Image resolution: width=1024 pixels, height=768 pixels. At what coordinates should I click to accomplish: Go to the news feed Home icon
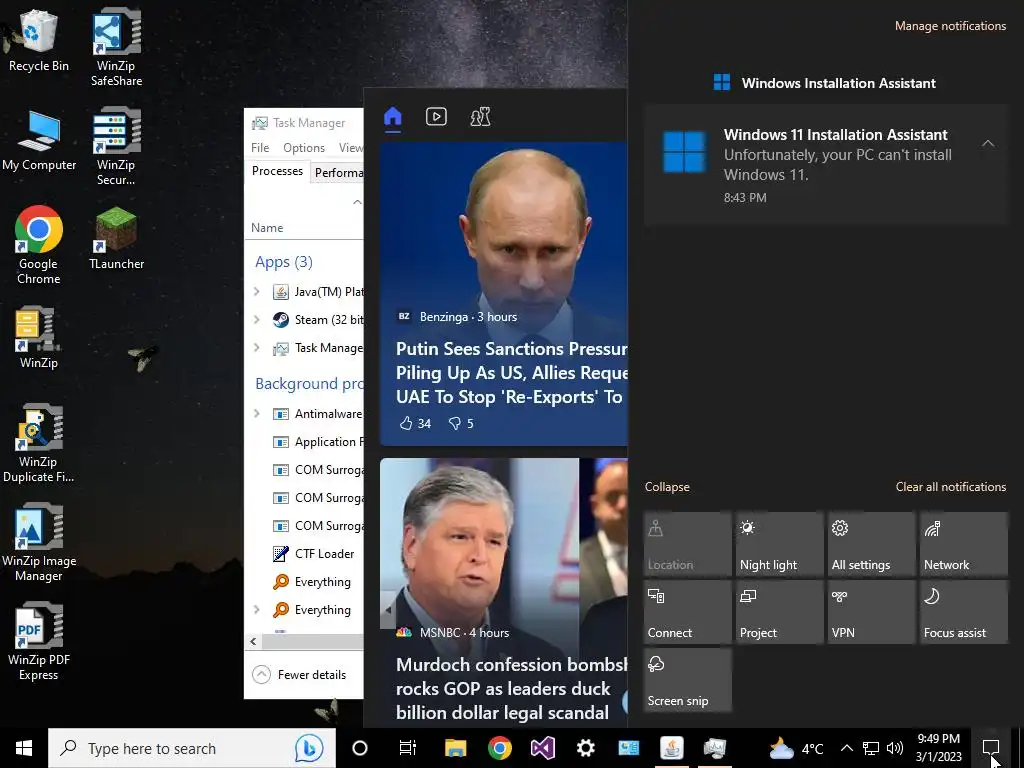tap(392, 117)
